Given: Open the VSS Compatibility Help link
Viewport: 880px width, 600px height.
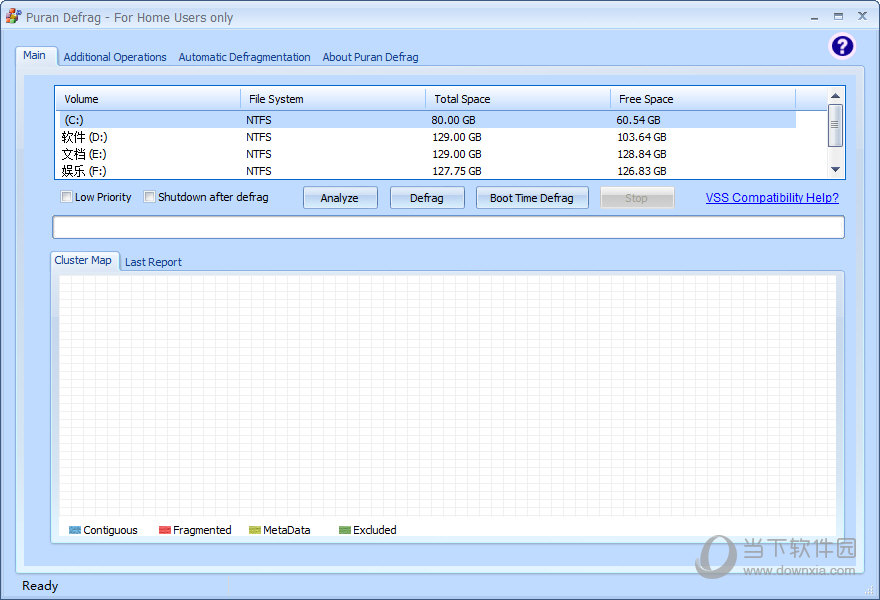Looking at the screenshot, I should pos(772,198).
